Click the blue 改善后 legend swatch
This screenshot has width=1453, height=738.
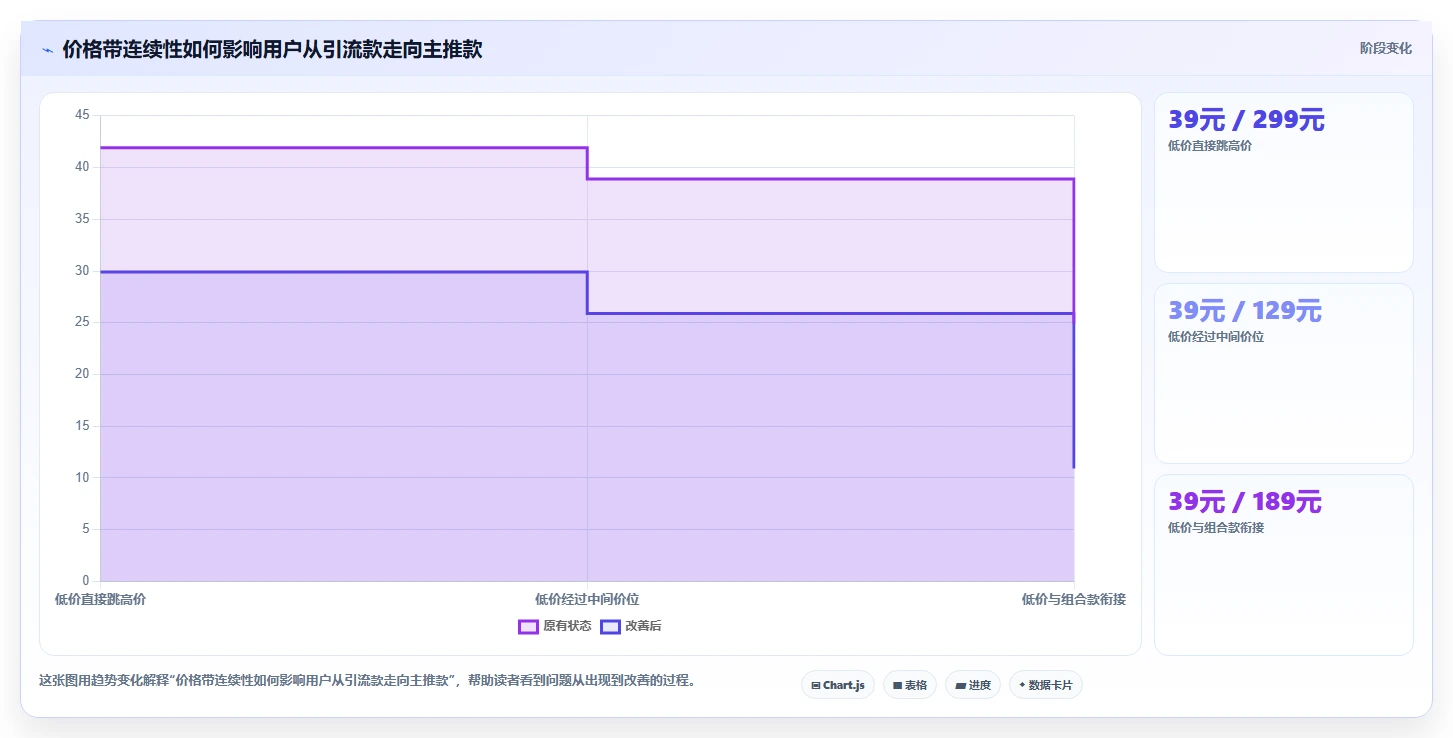point(609,627)
